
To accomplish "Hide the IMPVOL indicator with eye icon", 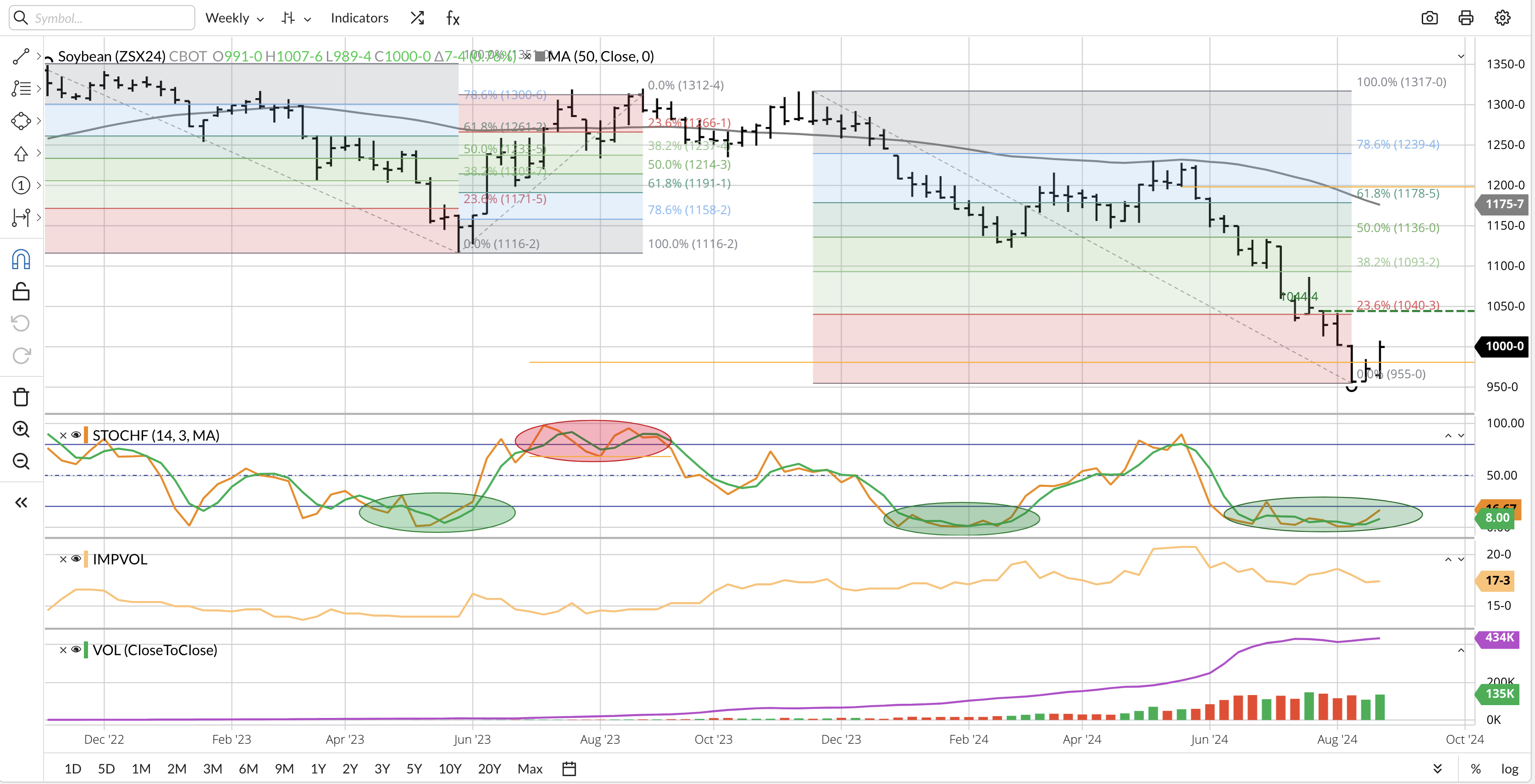I will pos(76,559).
